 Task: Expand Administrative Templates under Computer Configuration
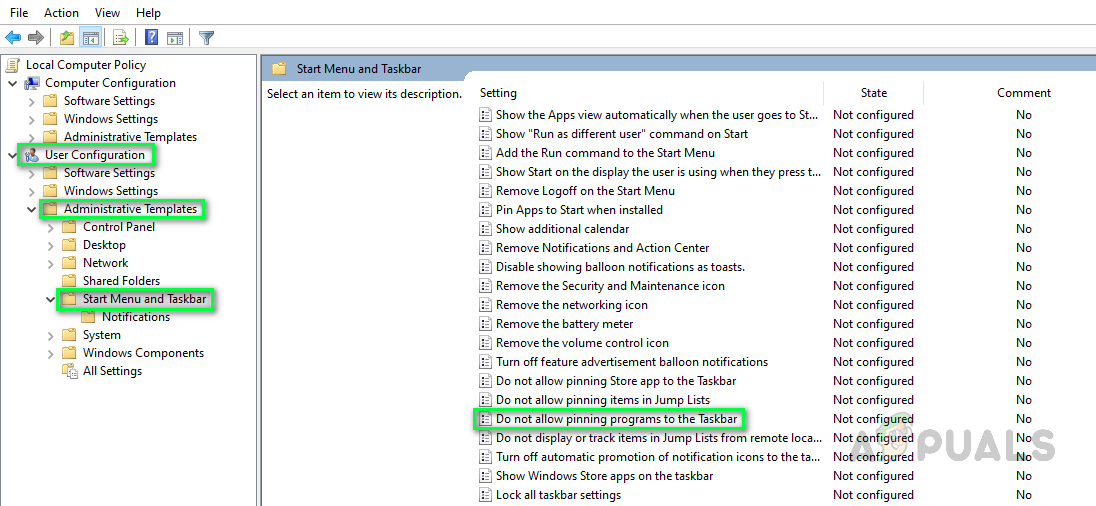click(x=31, y=137)
